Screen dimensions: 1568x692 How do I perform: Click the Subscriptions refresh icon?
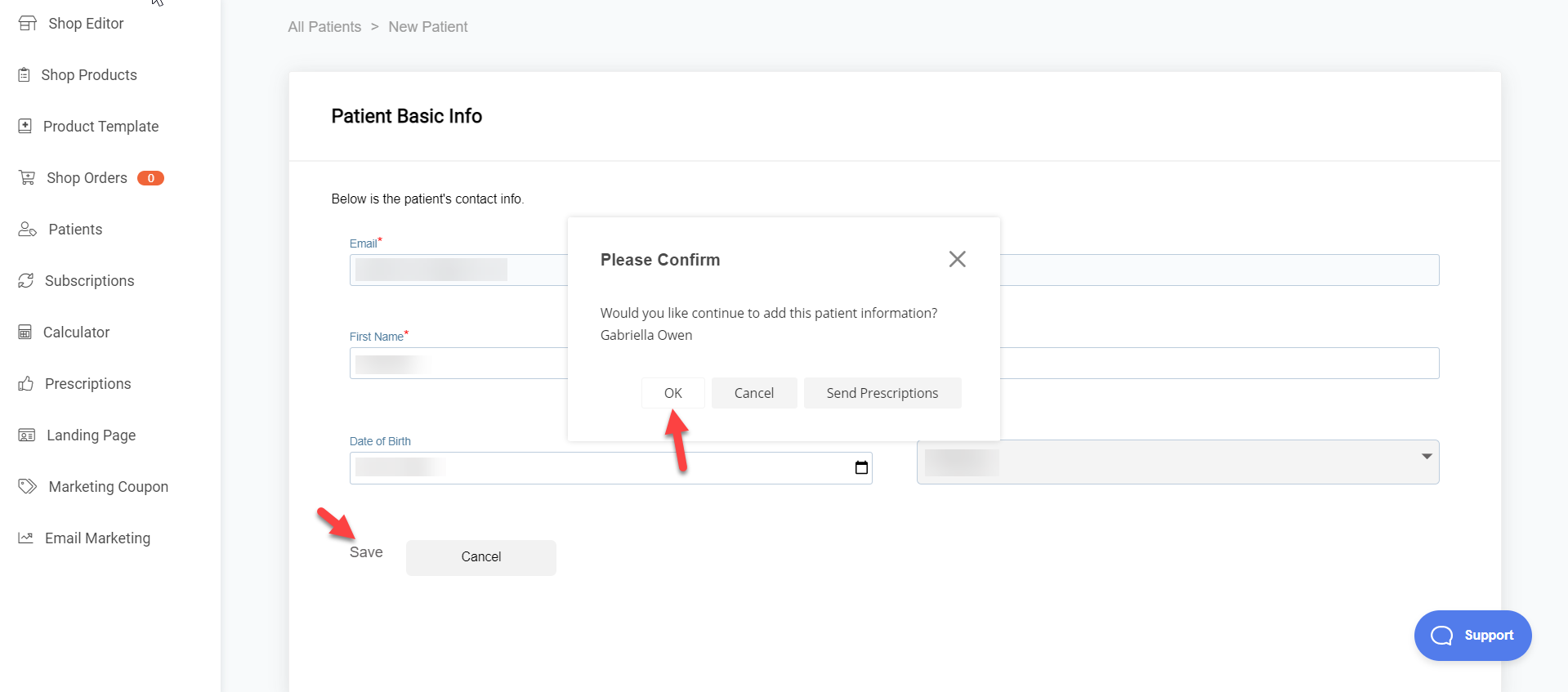click(x=26, y=281)
